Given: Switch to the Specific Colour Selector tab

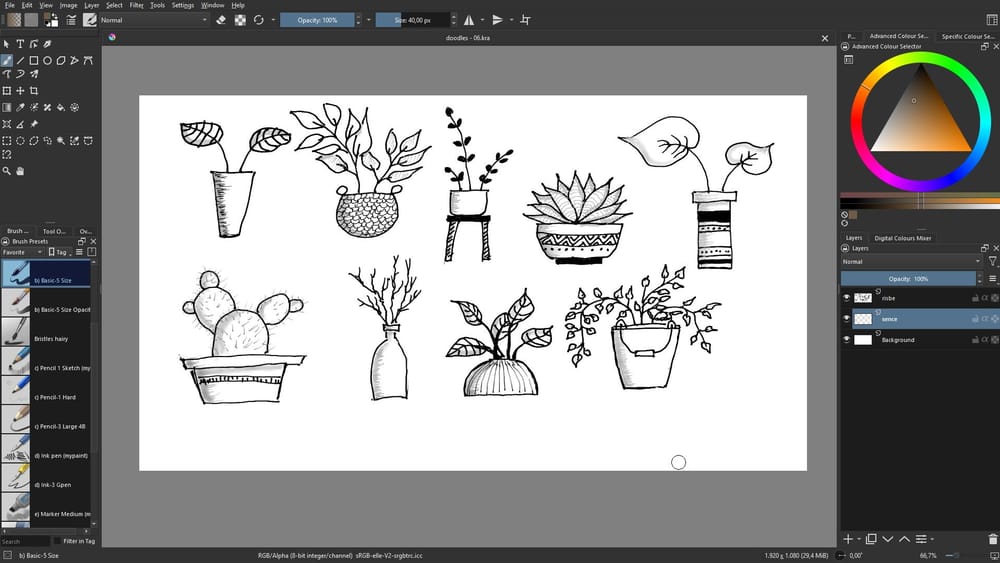Looking at the screenshot, I should [x=967, y=36].
